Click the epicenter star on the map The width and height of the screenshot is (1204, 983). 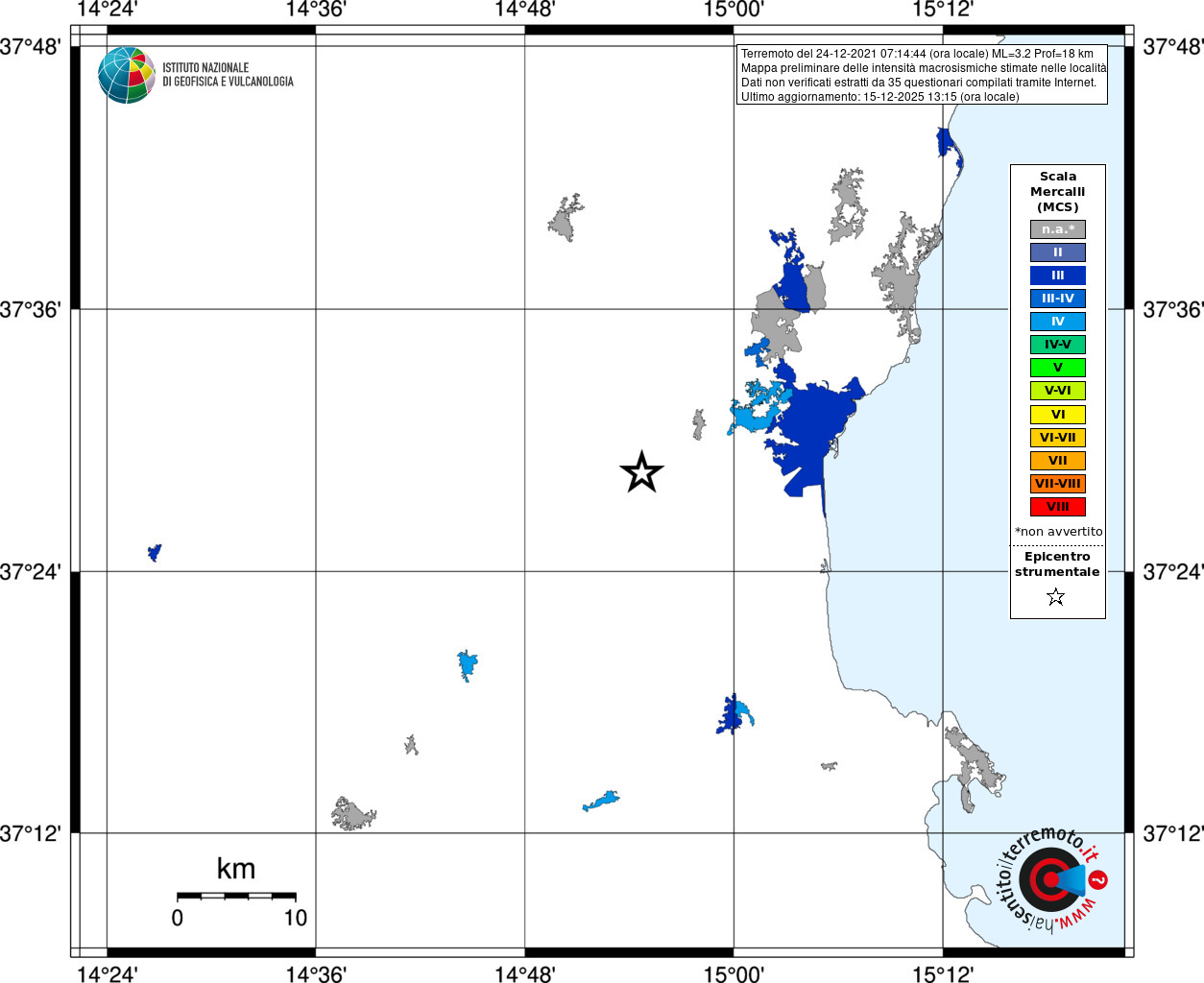641,472
